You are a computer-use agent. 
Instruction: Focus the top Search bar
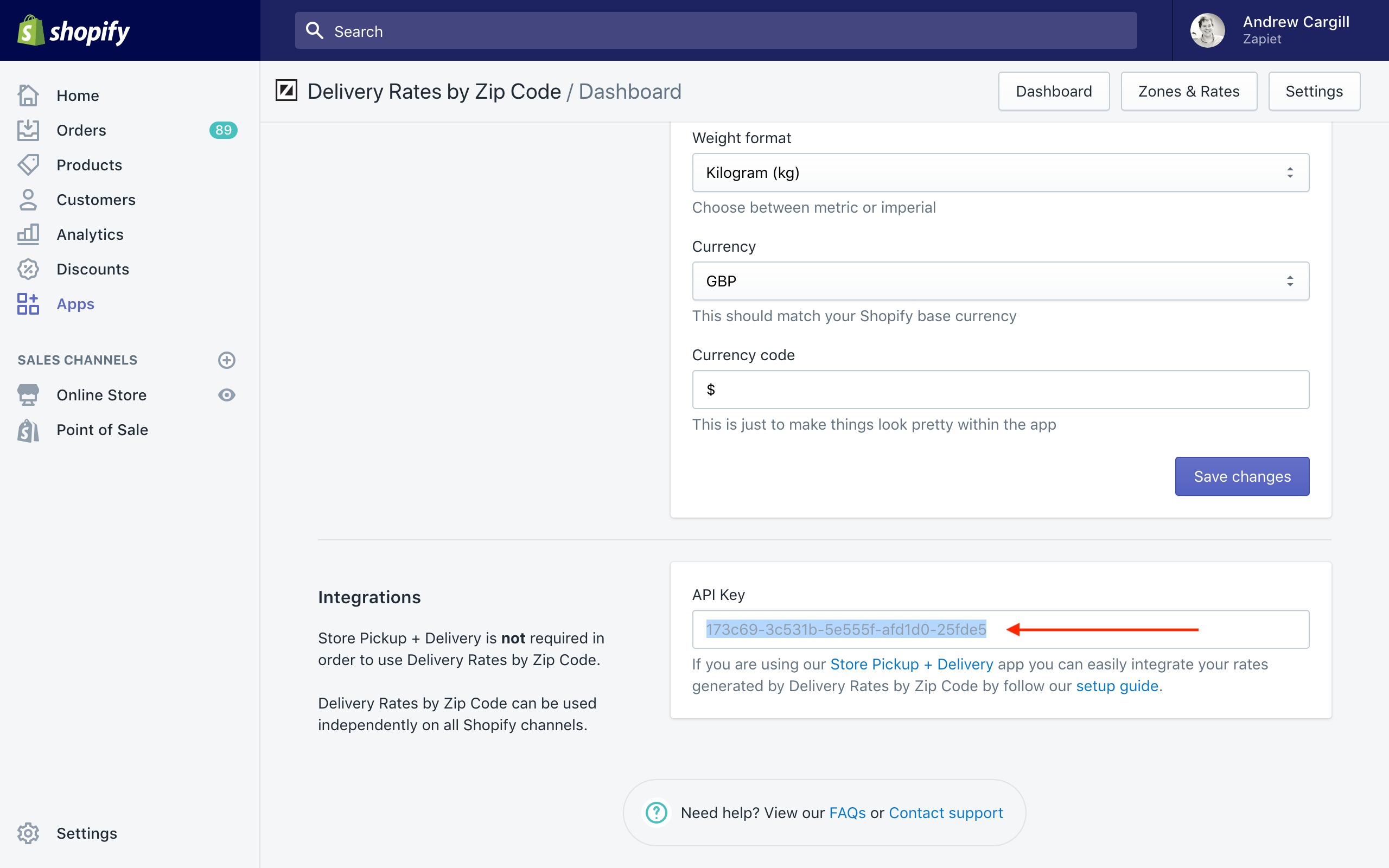716,30
